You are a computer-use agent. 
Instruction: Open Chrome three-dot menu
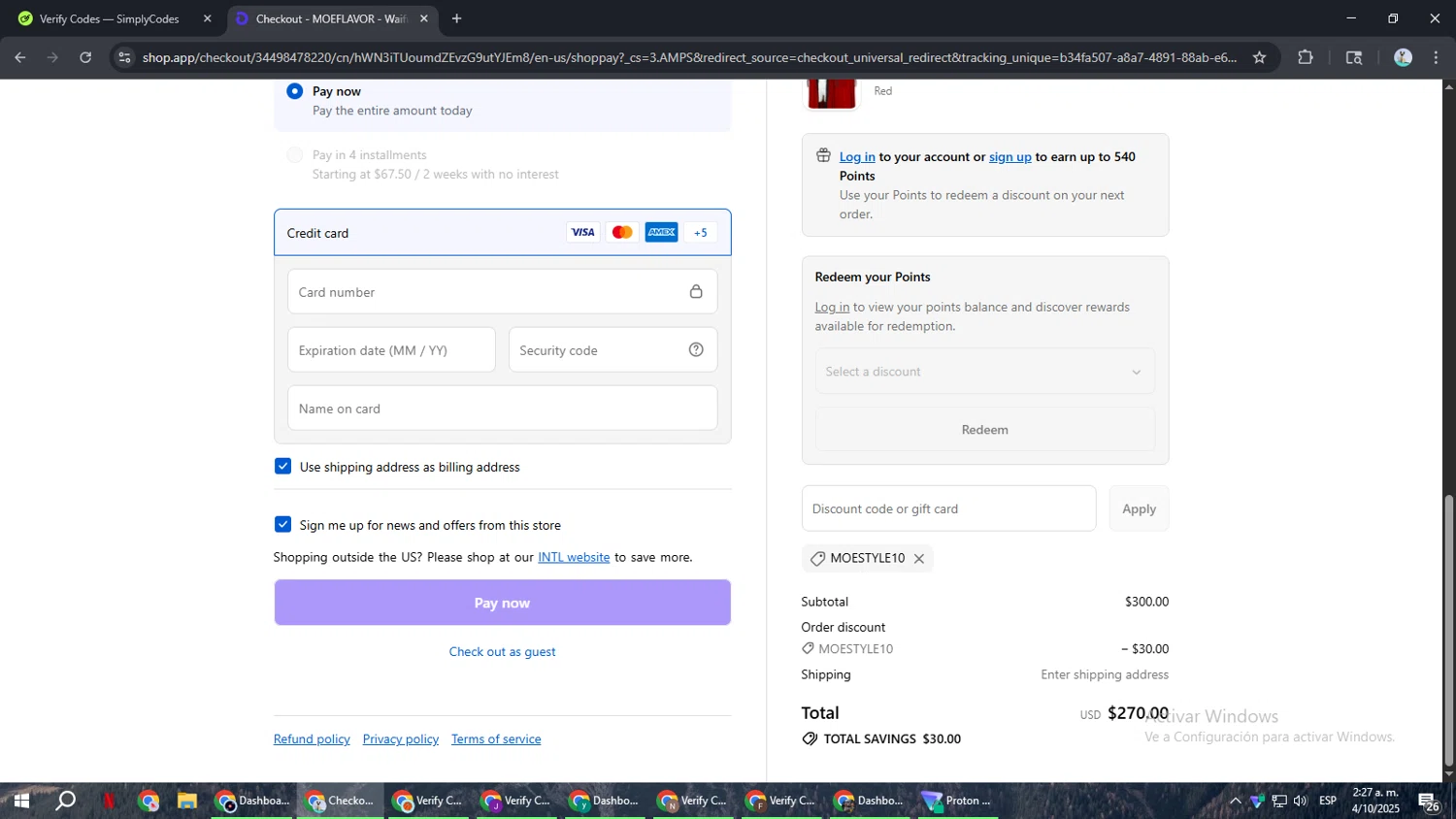pyautogui.click(x=1437, y=57)
